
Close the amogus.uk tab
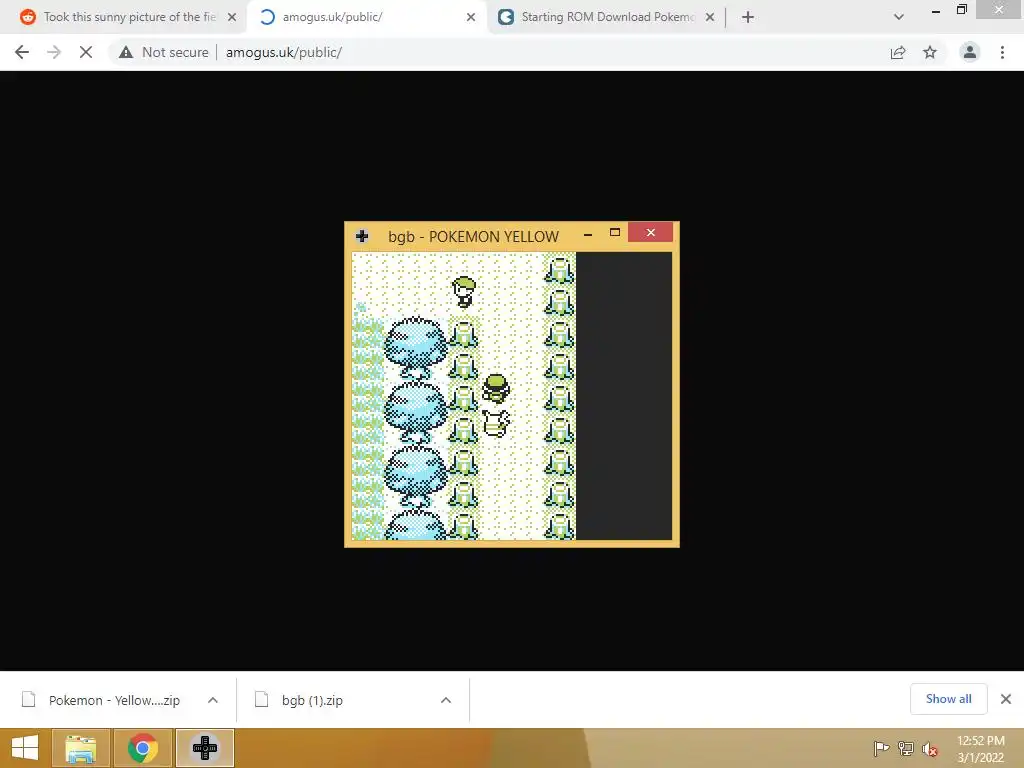pos(471,18)
